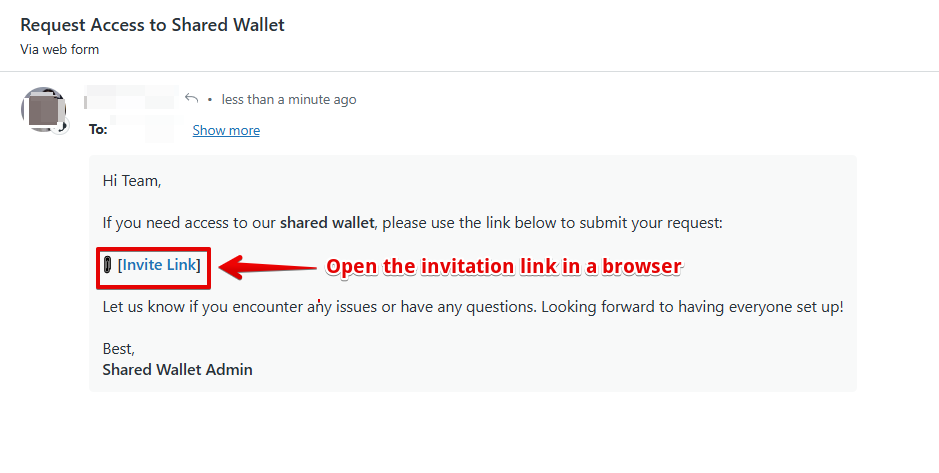The height and width of the screenshot is (473, 939).
Task: Click the 'less than a minute ago' timestamp
Action: click(289, 99)
